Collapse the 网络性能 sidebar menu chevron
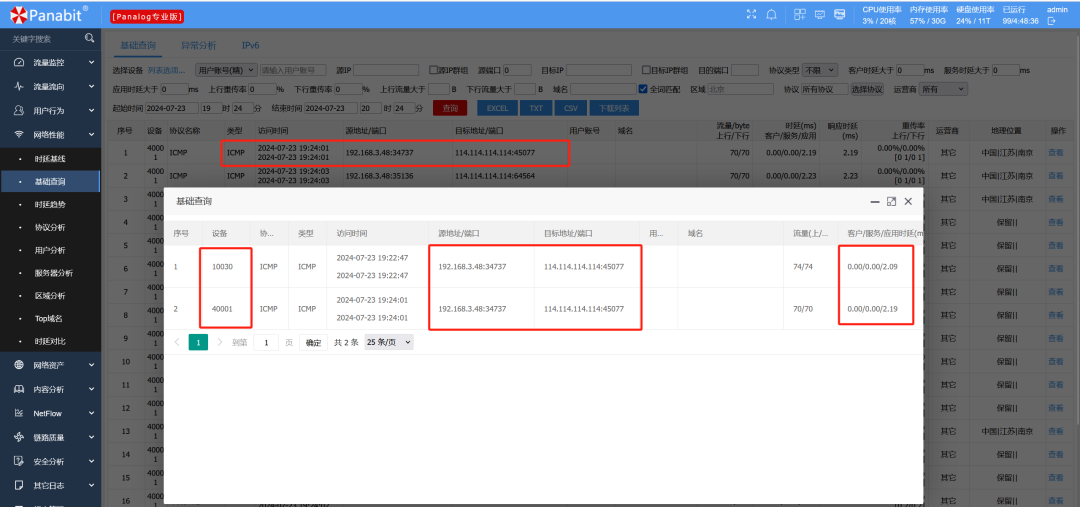 (x=92, y=135)
